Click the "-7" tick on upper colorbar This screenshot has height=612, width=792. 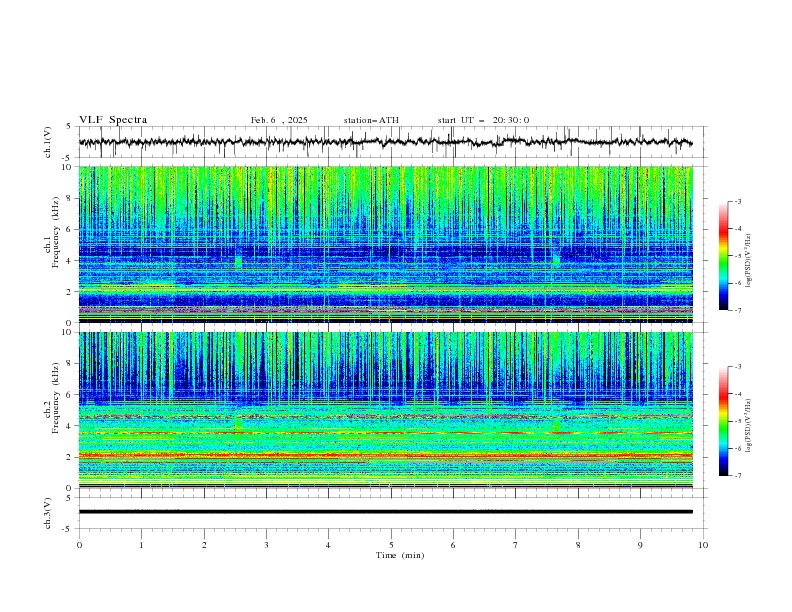pos(737,310)
